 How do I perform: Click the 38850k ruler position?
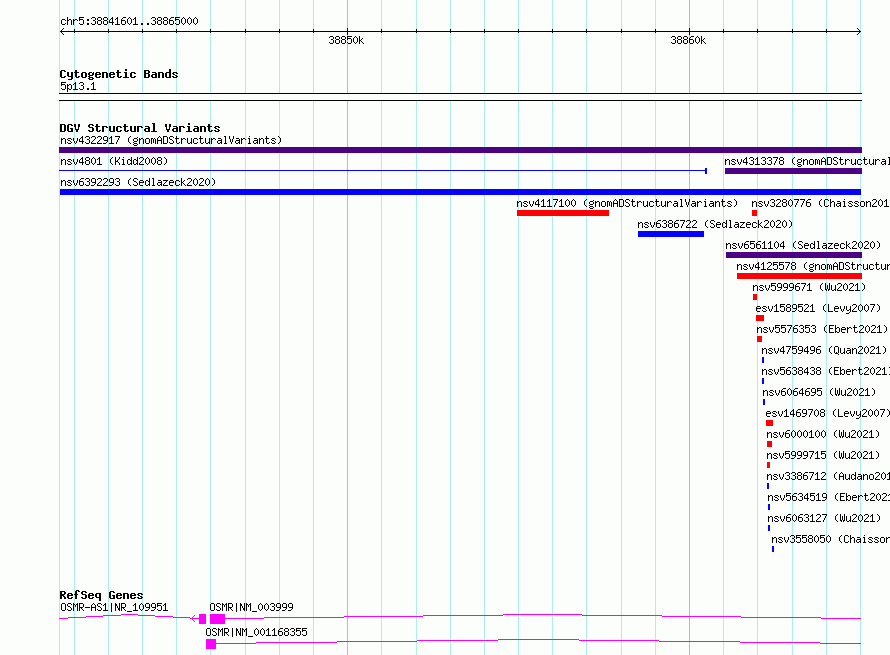pos(346,40)
